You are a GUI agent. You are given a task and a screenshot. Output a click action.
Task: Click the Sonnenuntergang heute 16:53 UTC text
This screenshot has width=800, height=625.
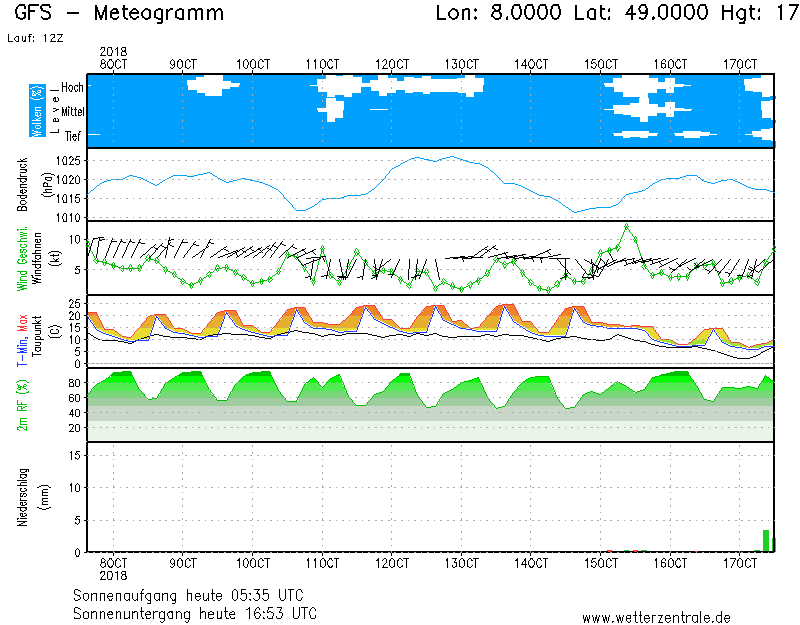point(195,612)
